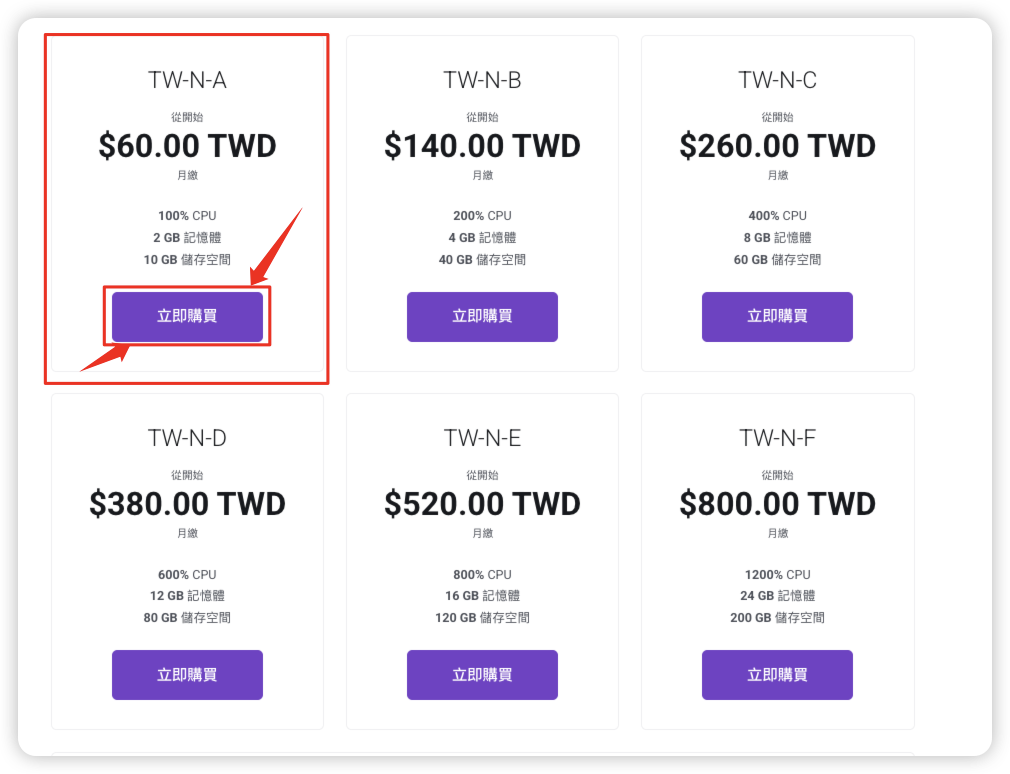Click the $60.00 TWD price
Image resolution: width=1010 pixels, height=774 pixels.
187,146
